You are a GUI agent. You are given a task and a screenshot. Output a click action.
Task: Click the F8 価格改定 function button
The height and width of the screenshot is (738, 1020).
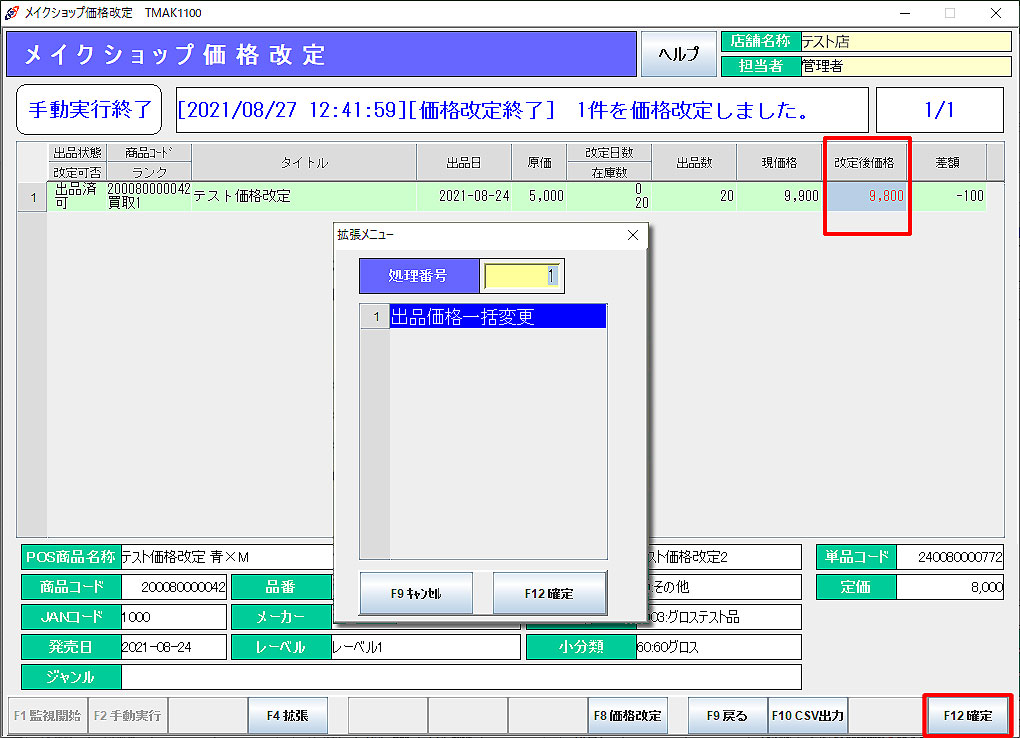[x=627, y=716]
